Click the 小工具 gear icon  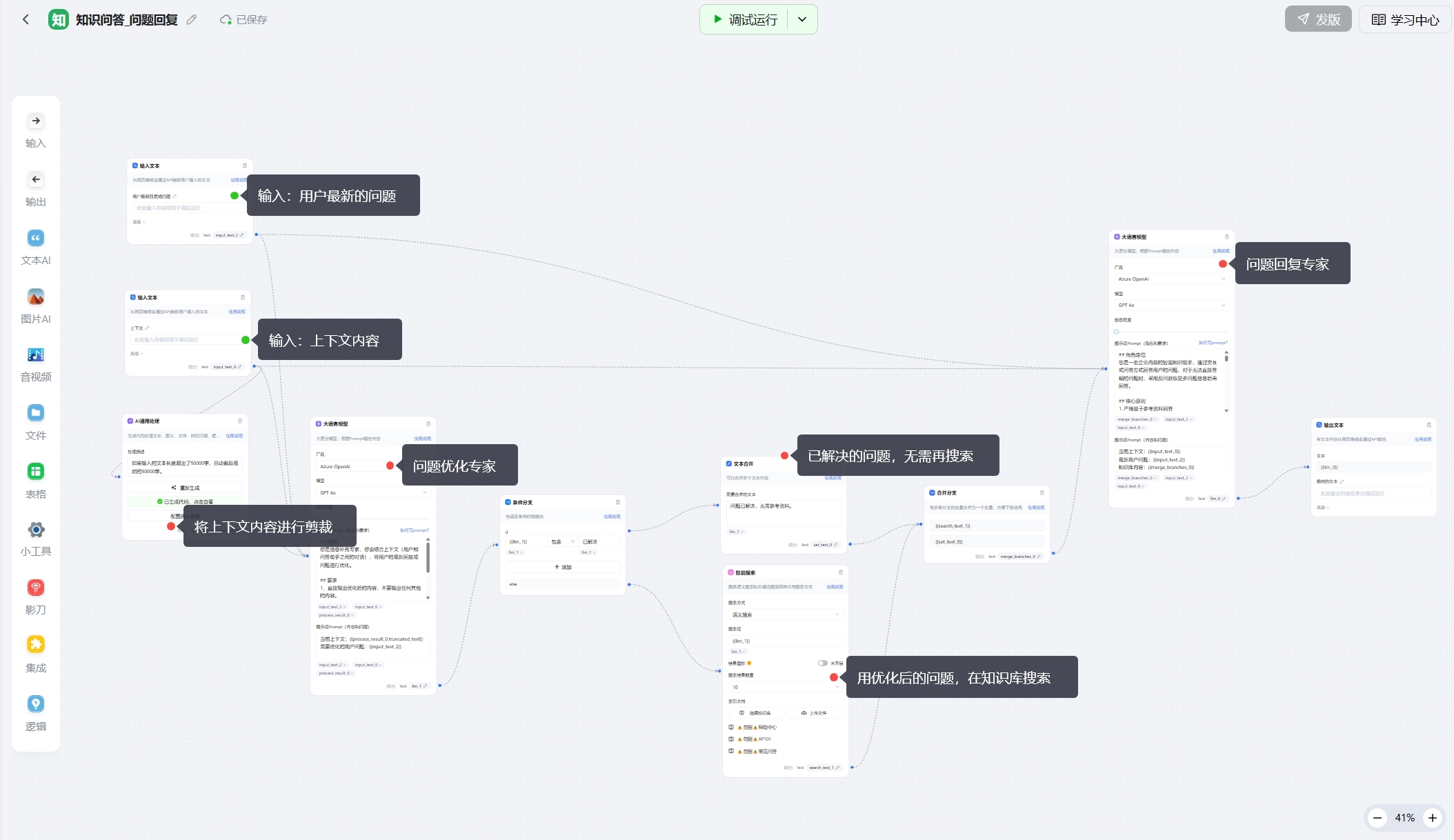point(36,530)
